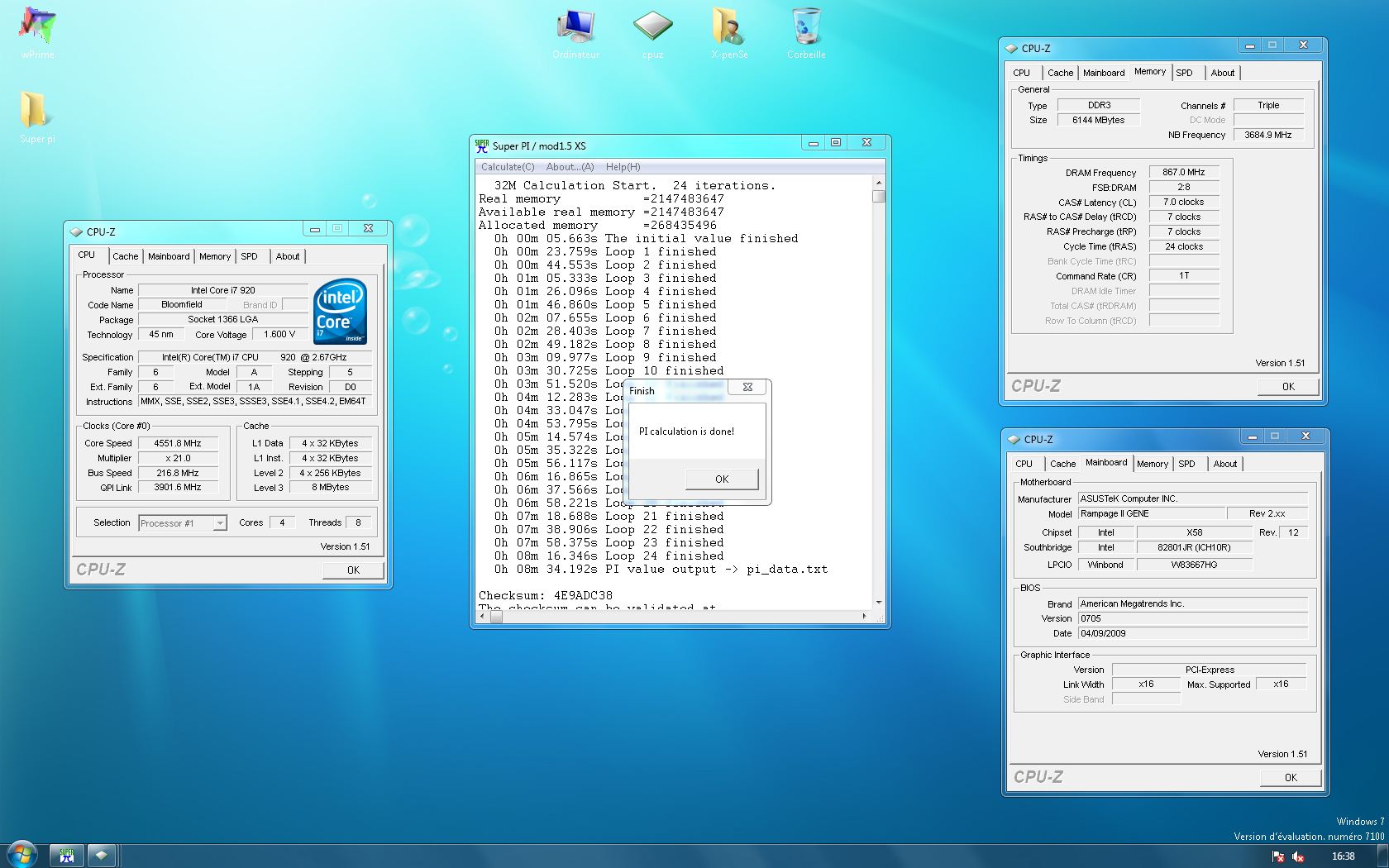Viewport: 1389px width, 868px height.
Task: Open the Ordinateur desktop icon
Action: 576,31
